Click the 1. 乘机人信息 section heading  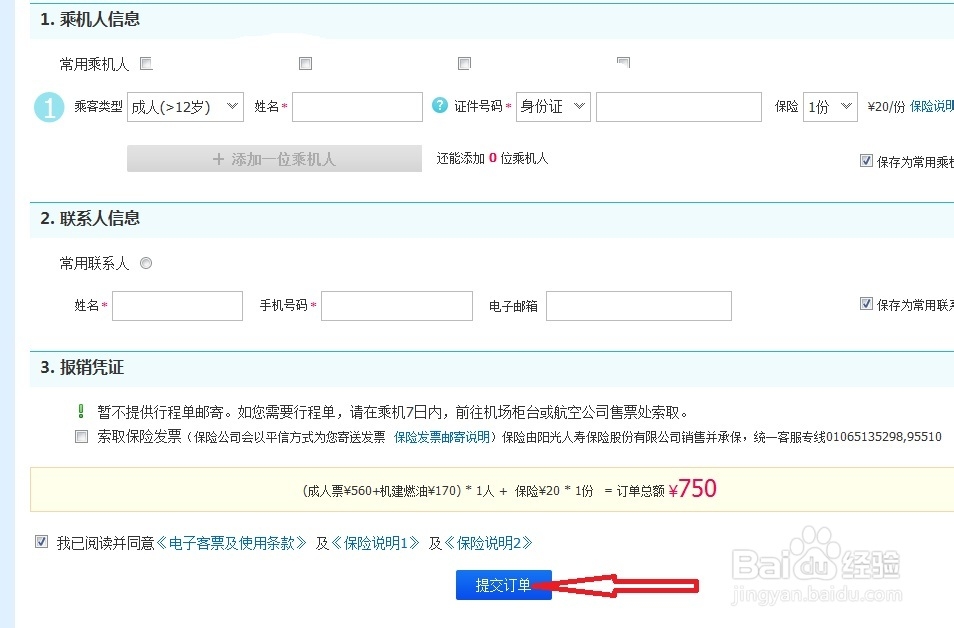(x=90, y=19)
